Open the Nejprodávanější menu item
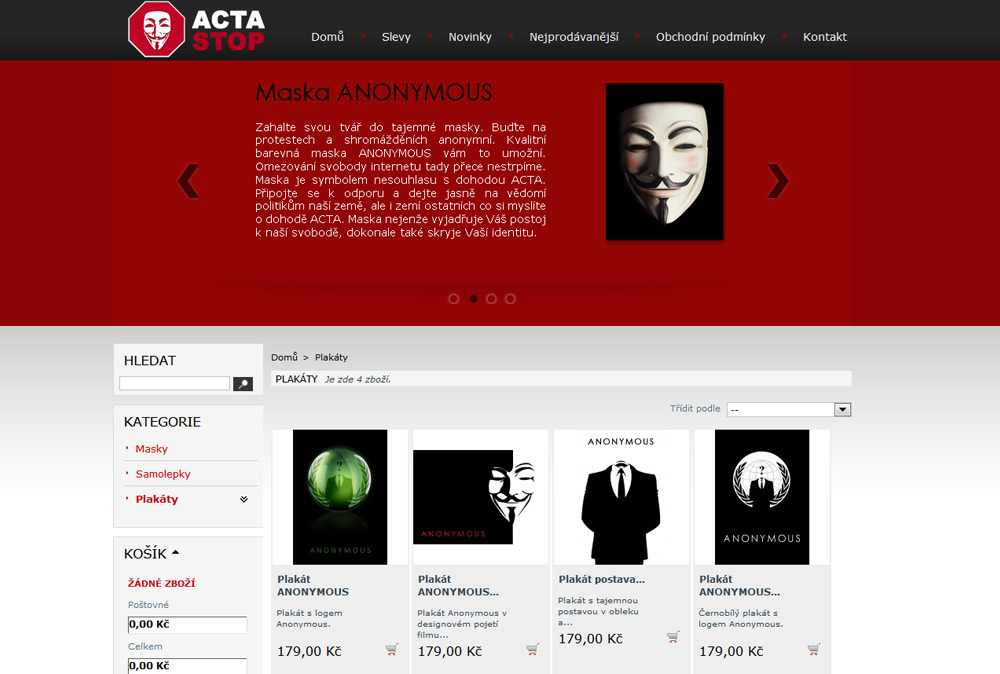The height and width of the screenshot is (674, 1000). [x=574, y=37]
